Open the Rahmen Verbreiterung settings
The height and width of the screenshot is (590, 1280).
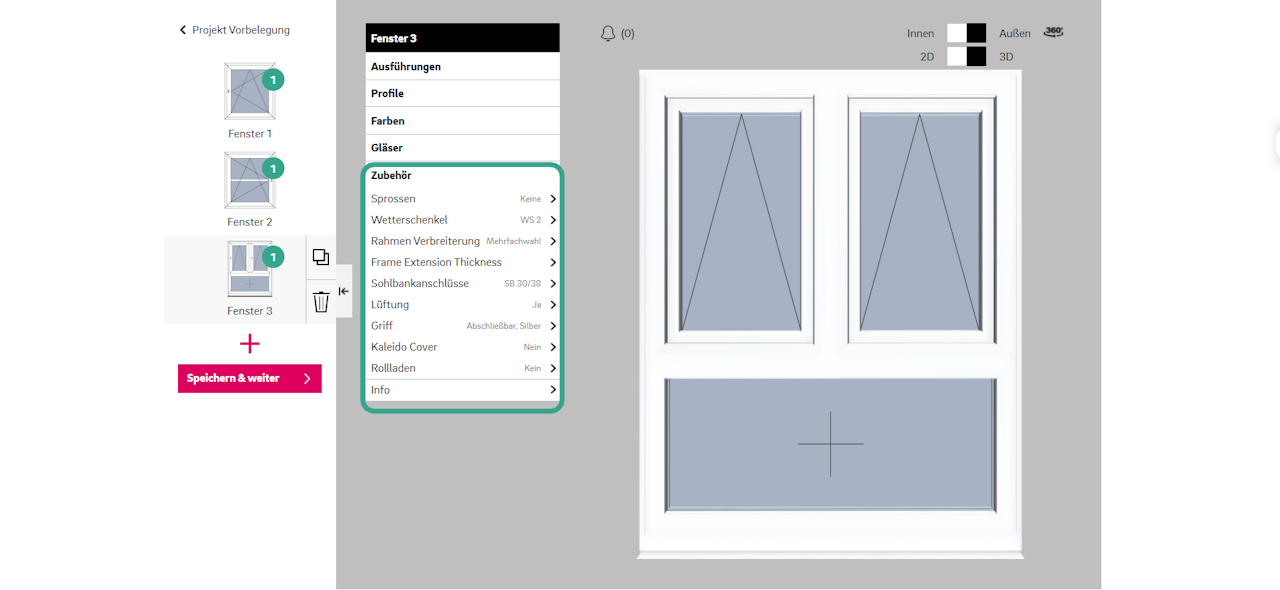(462, 241)
